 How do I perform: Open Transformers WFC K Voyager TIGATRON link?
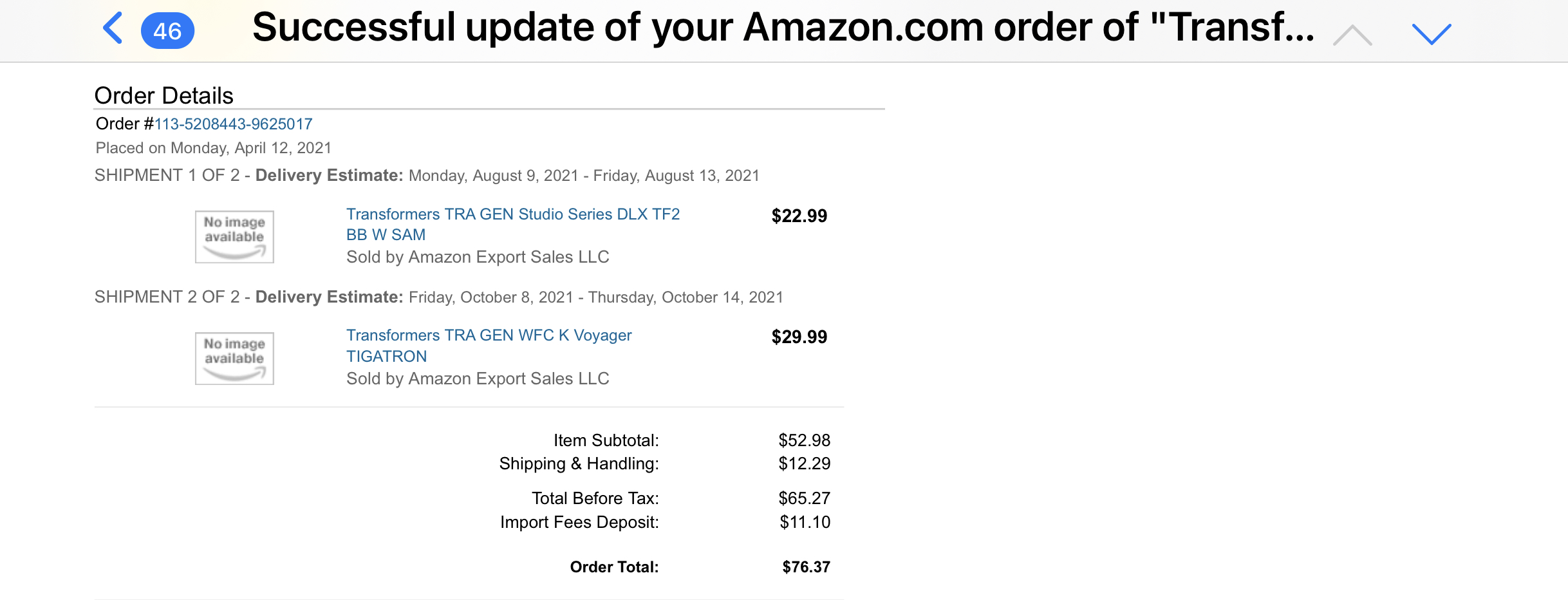coord(489,346)
